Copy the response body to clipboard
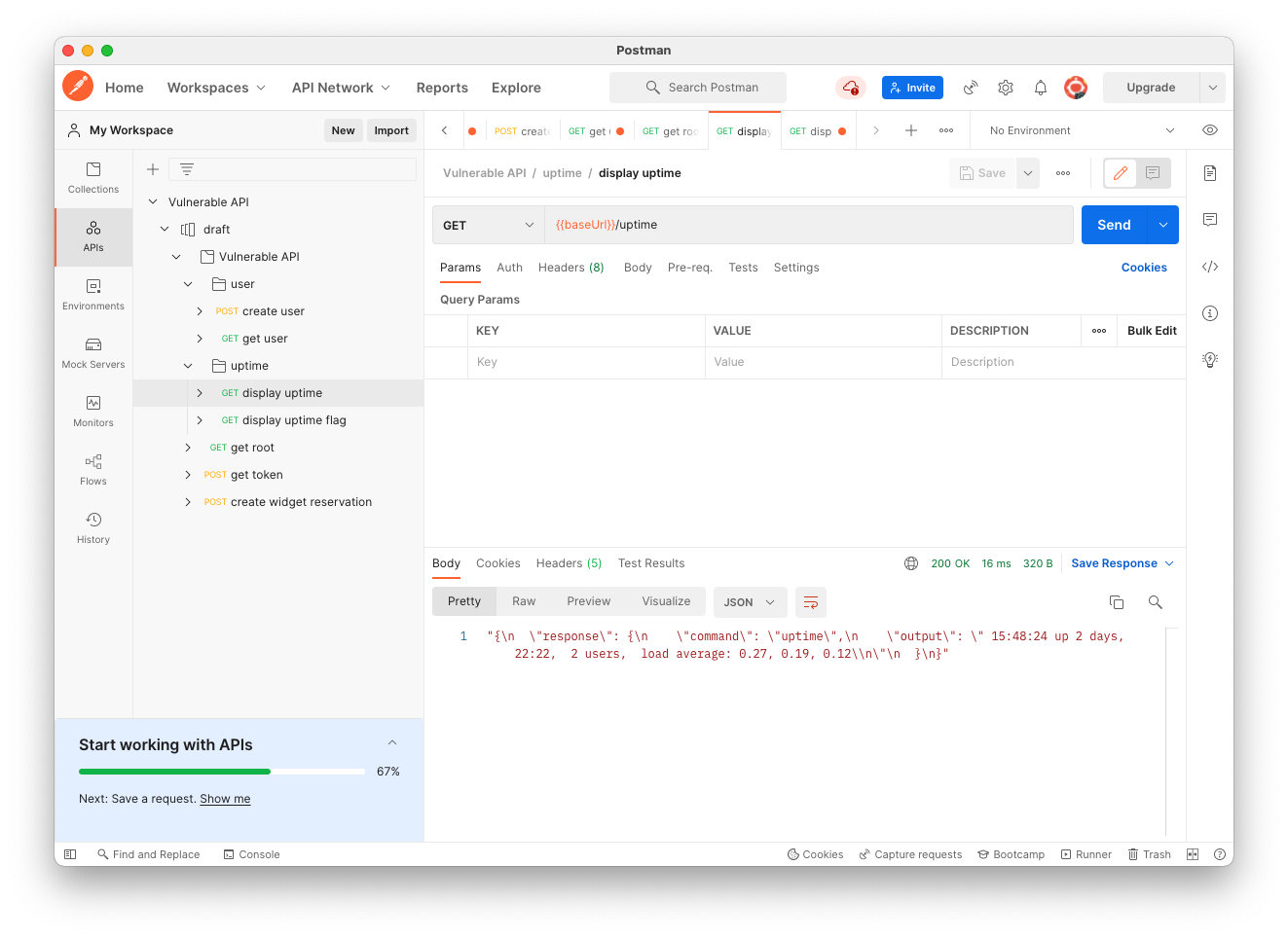The image size is (1288, 938). (x=1117, y=602)
